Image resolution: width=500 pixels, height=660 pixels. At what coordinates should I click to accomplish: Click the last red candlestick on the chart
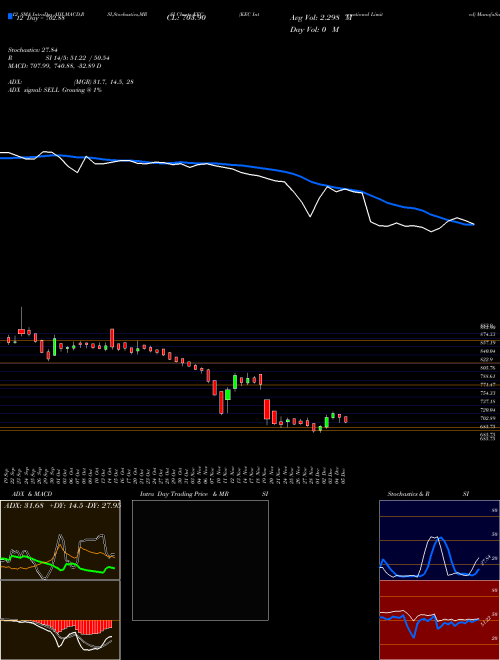346,419
